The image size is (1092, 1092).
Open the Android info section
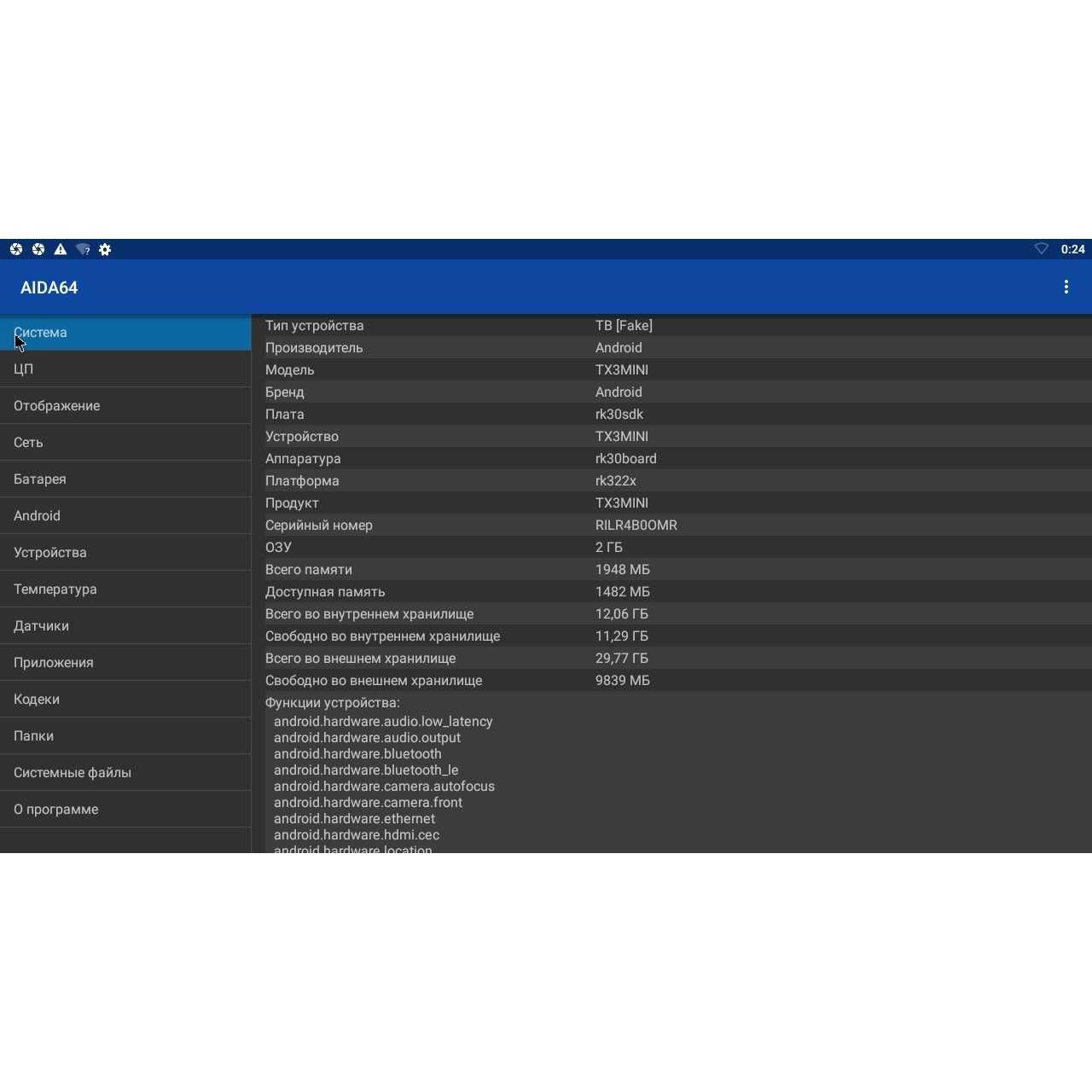click(125, 515)
